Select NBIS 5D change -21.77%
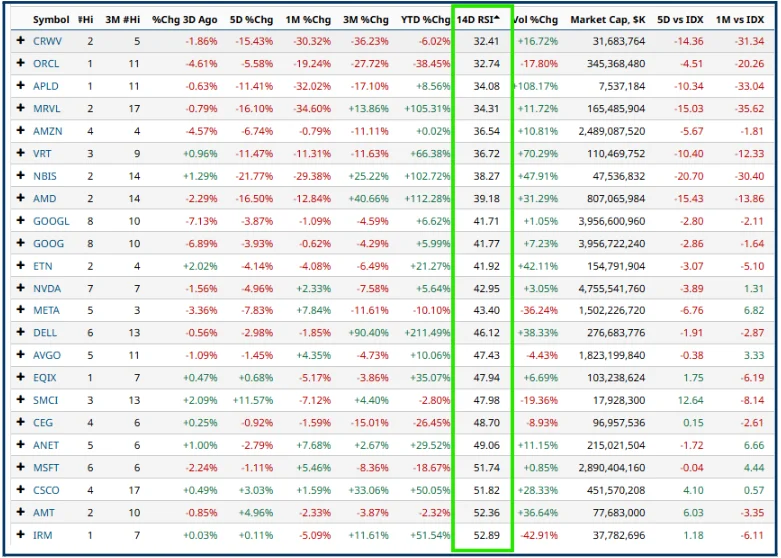The width and height of the screenshot is (781, 558). 255,176
